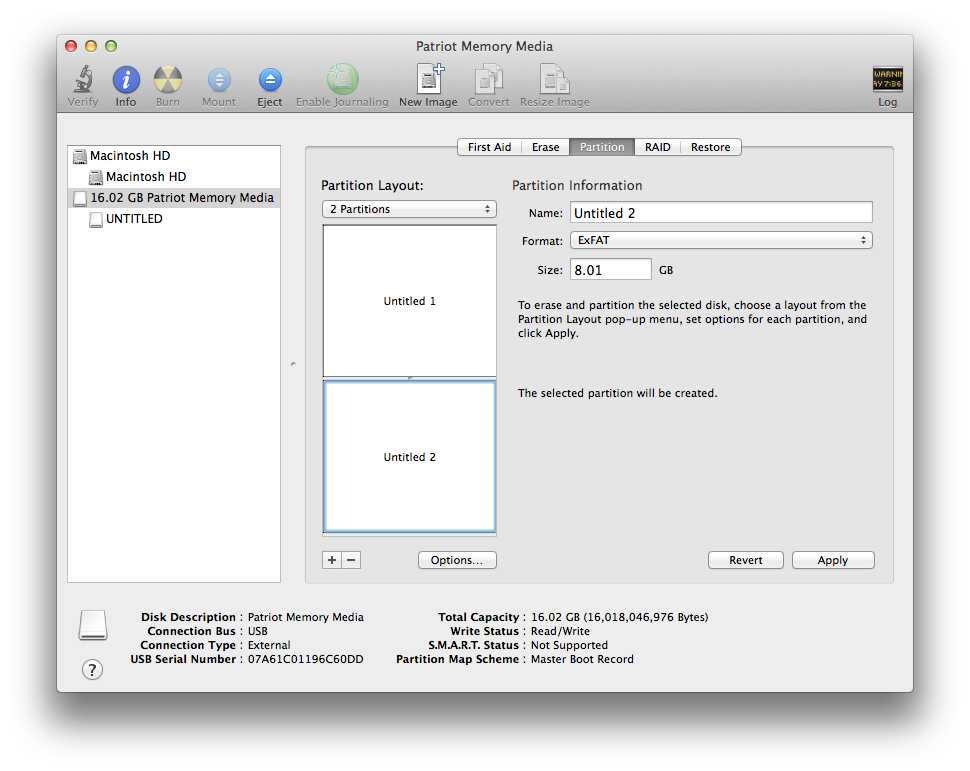This screenshot has width=970, height=771.
Task: Click the partition Name field
Action: pyautogui.click(x=721, y=213)
